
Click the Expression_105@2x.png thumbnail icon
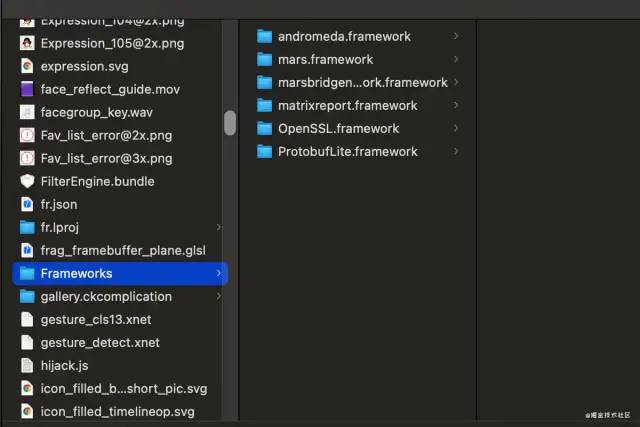27,43
